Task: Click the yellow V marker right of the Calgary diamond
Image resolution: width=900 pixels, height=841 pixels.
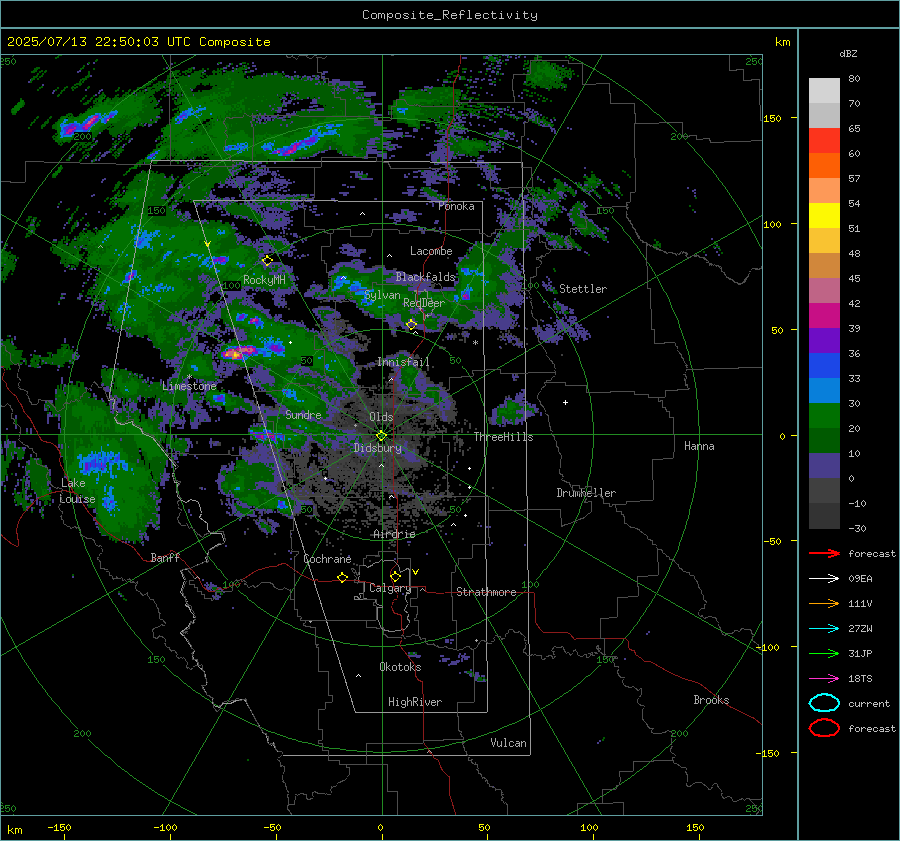Action: pos(416,572)
